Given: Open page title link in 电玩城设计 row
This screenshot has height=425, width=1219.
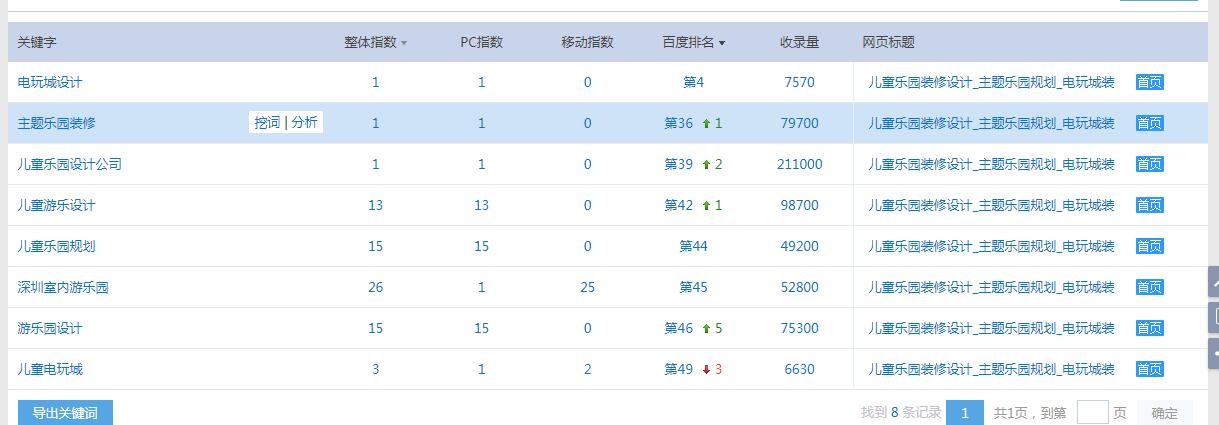Looking at the screenshot, I should [991, 82].
